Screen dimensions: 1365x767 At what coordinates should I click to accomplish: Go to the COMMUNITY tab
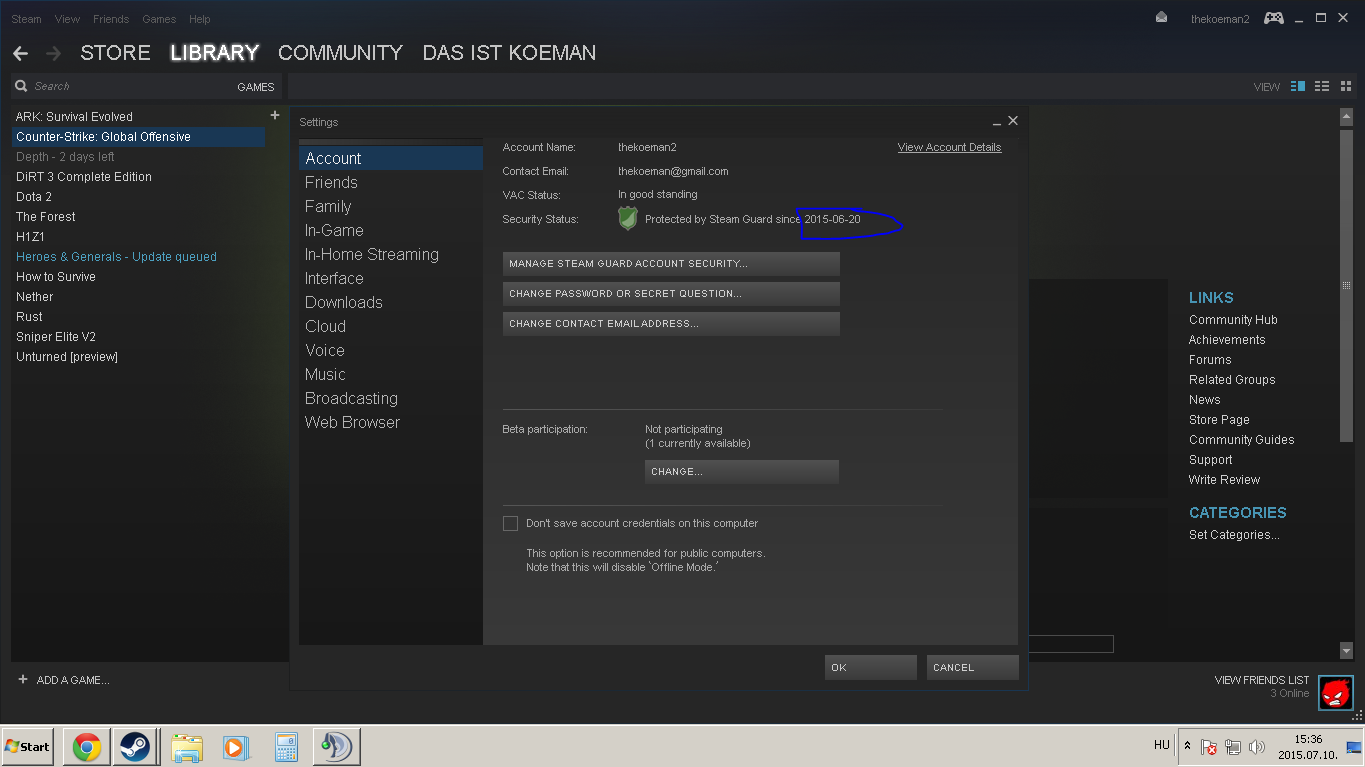click(x=341, y=53)
